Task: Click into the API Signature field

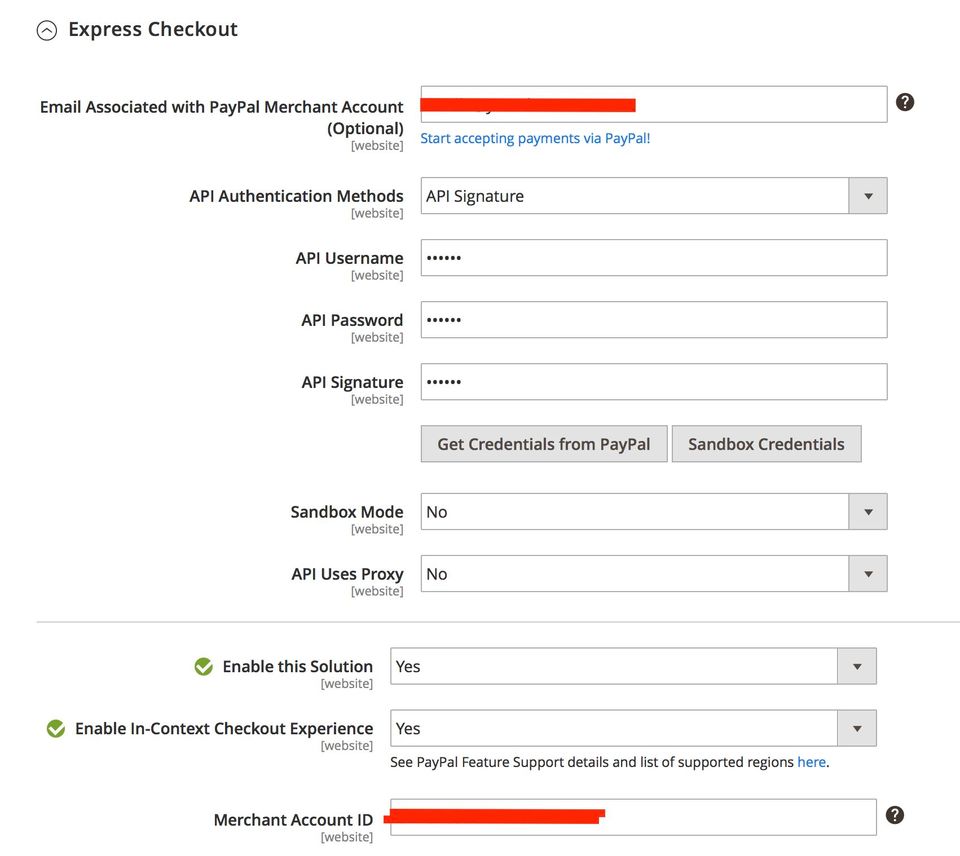Action: click(654, 382)
